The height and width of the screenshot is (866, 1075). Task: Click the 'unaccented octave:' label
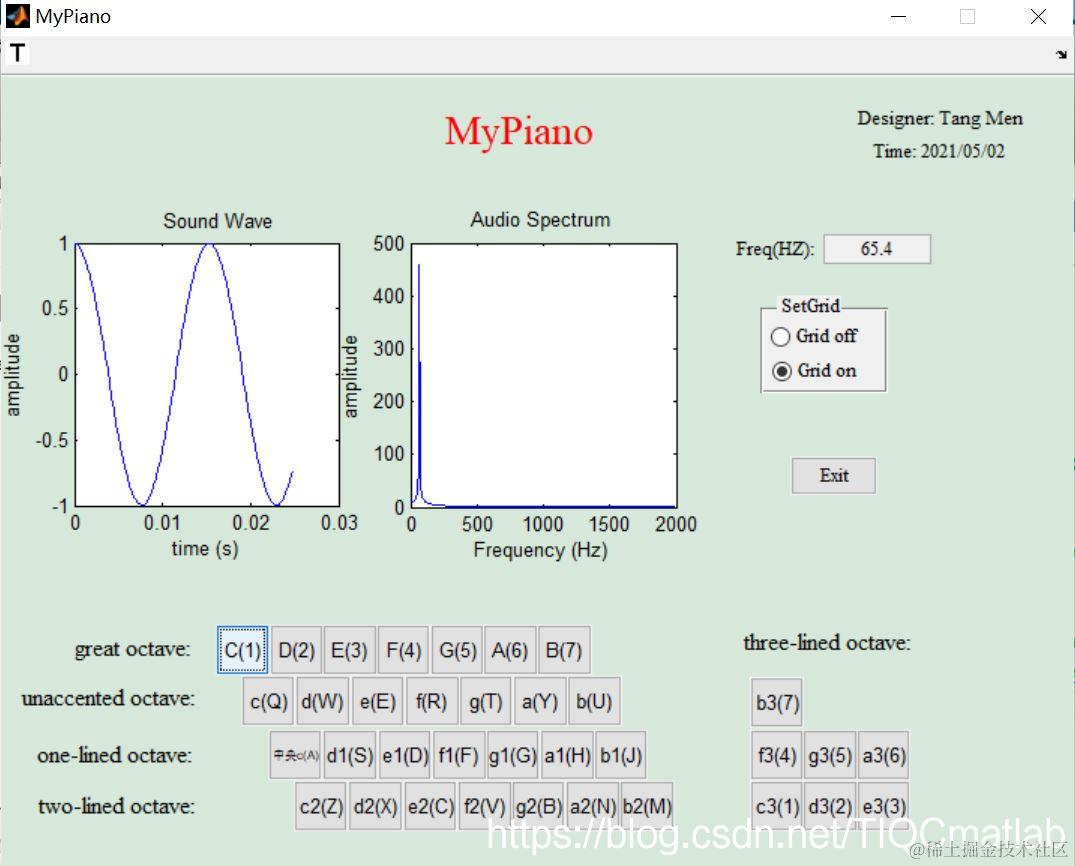(108, 698)
